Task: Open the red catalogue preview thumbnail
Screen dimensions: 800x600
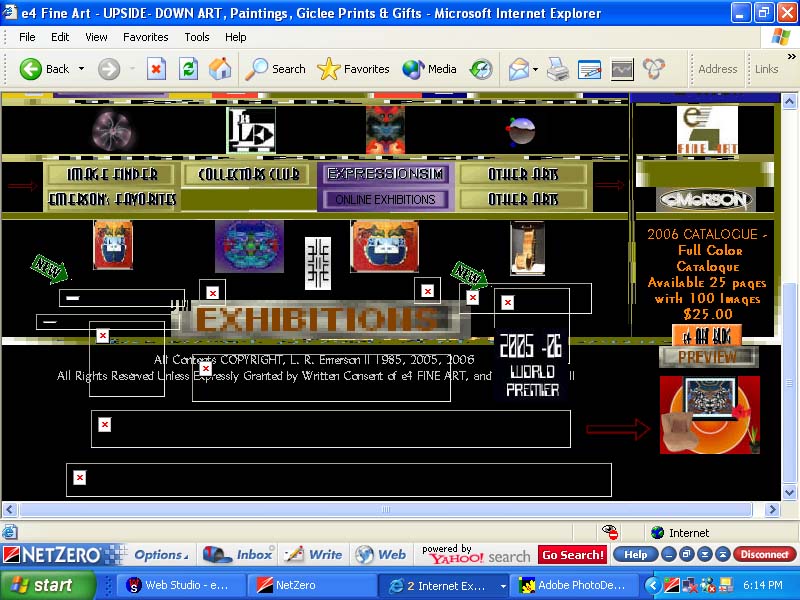Action: pyautogui.click(x=710, y=415)
